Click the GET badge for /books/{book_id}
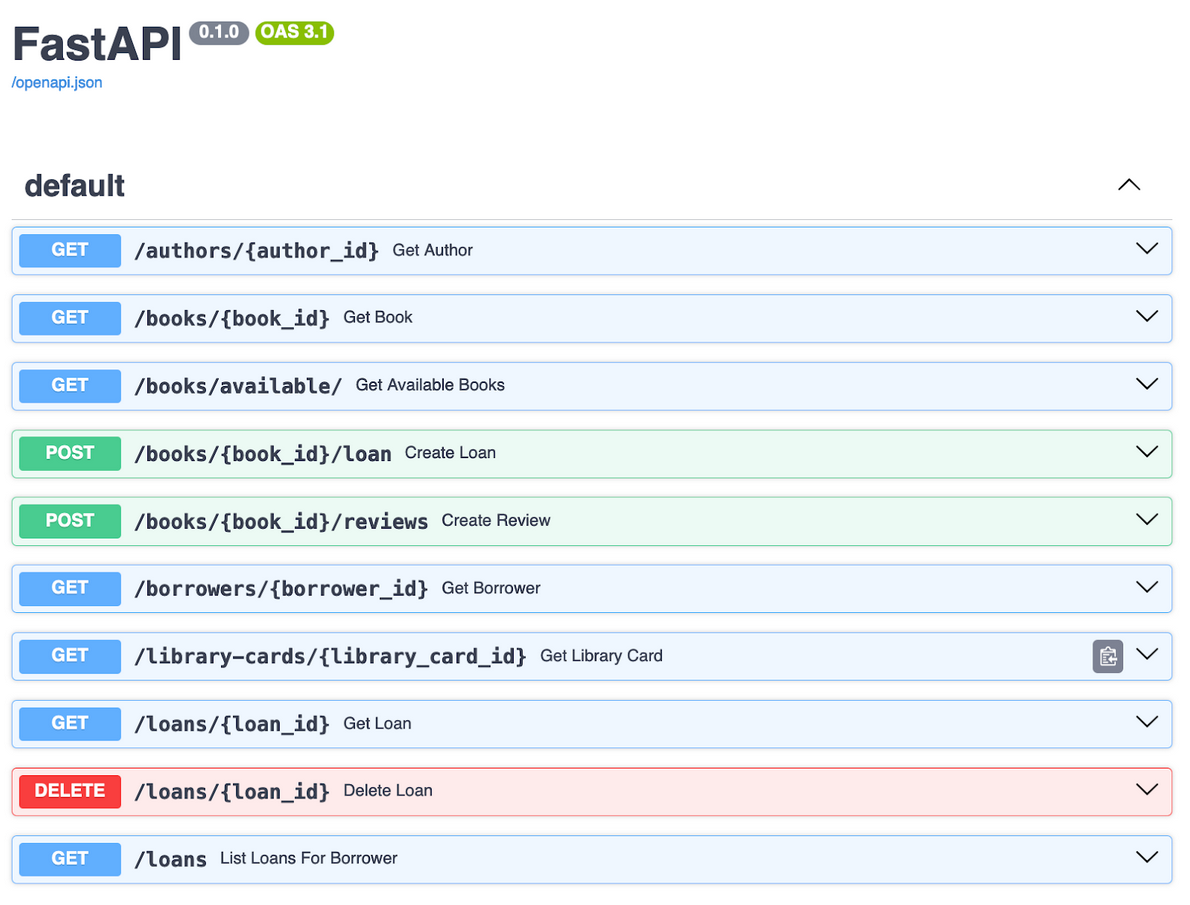 70,318
